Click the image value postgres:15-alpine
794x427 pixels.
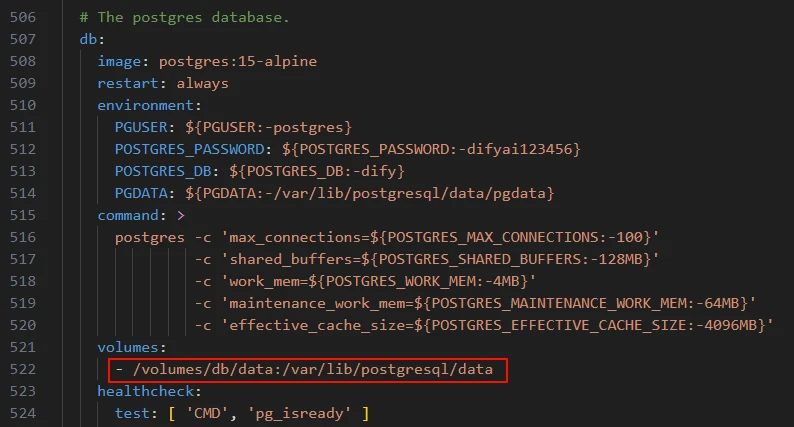coord(238,61)
